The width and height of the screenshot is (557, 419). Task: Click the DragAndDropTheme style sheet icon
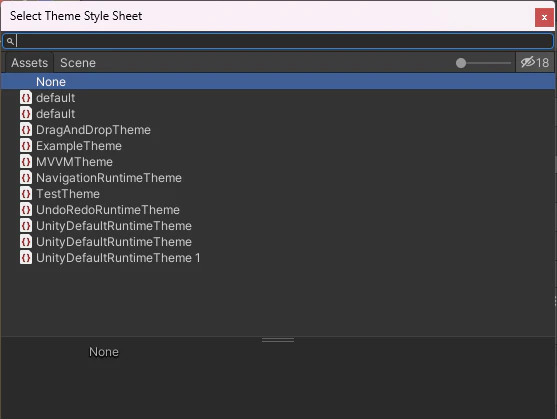[26, 130]
